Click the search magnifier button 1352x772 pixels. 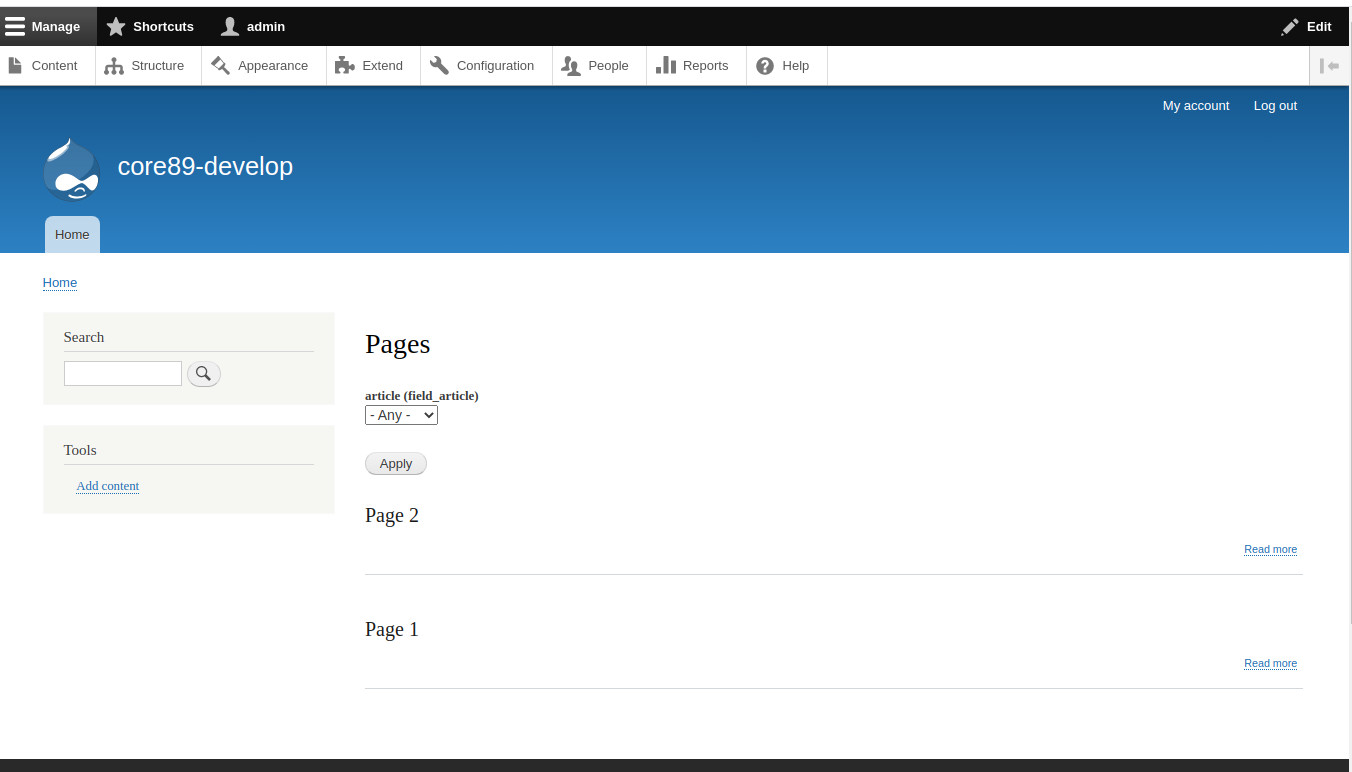pos(203,373)
